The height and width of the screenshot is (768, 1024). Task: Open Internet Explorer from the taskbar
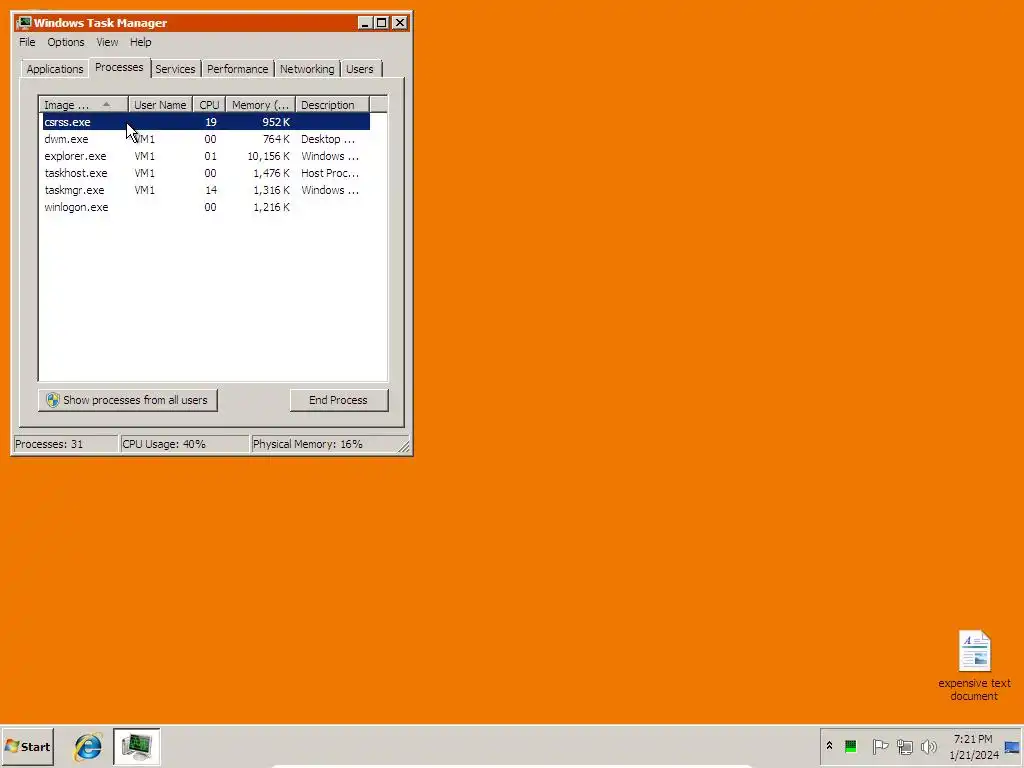pos(88,746)
